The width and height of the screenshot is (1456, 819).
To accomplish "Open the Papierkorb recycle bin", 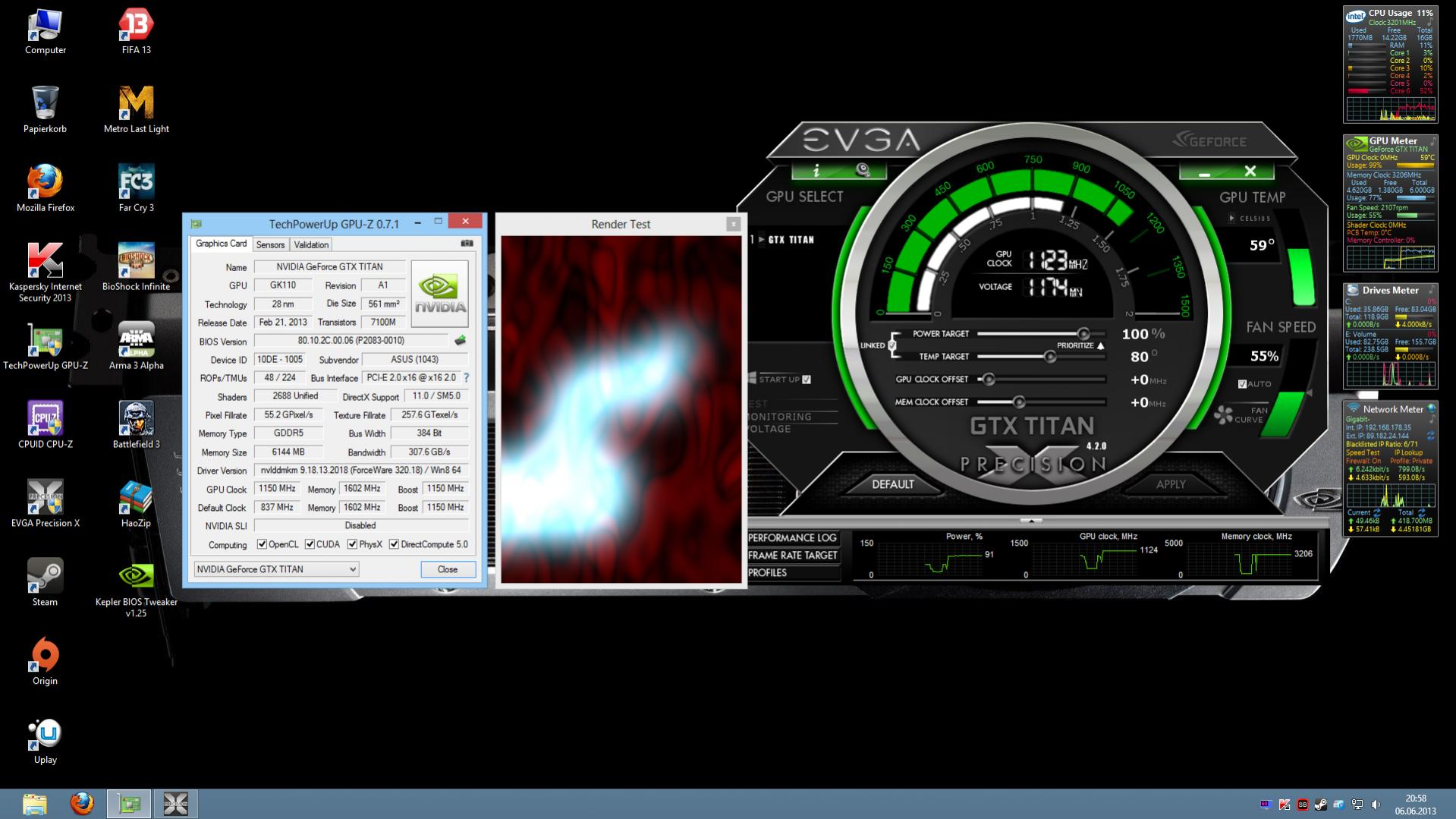I will tap(46, 110).
